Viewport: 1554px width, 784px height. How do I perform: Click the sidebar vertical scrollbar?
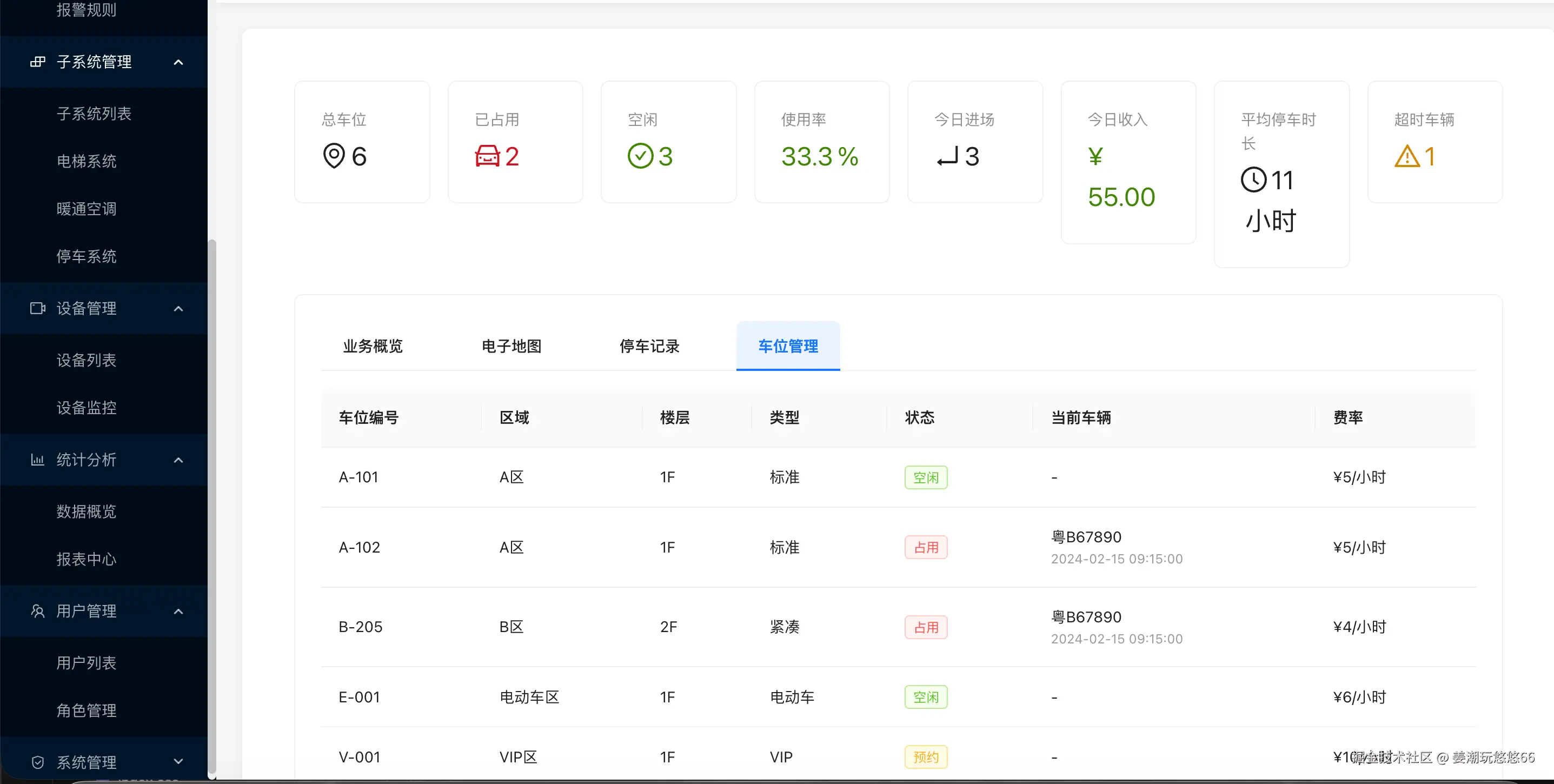212,507
